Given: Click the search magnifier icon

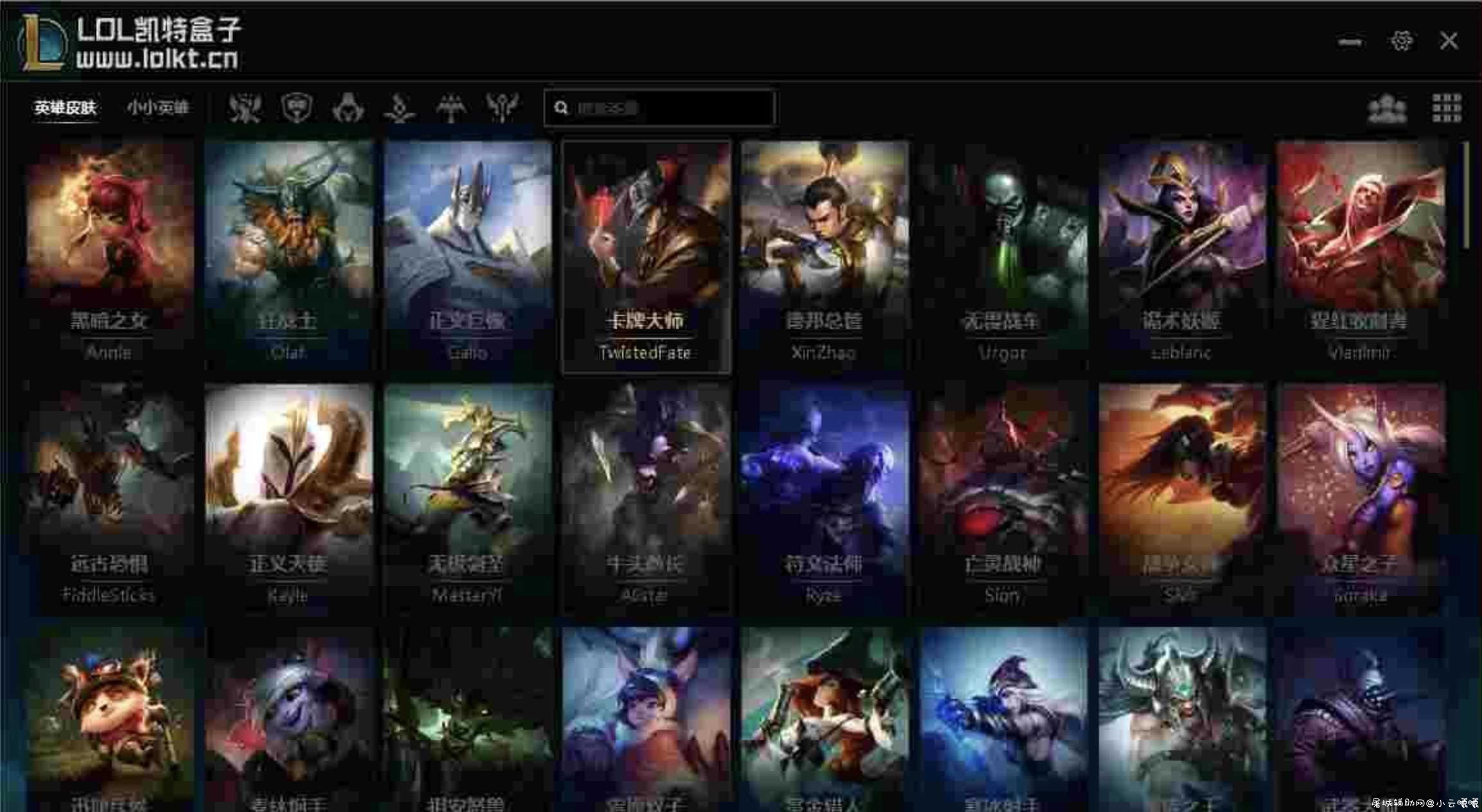Looking at the screenshot, I should [x=561, y=107].
